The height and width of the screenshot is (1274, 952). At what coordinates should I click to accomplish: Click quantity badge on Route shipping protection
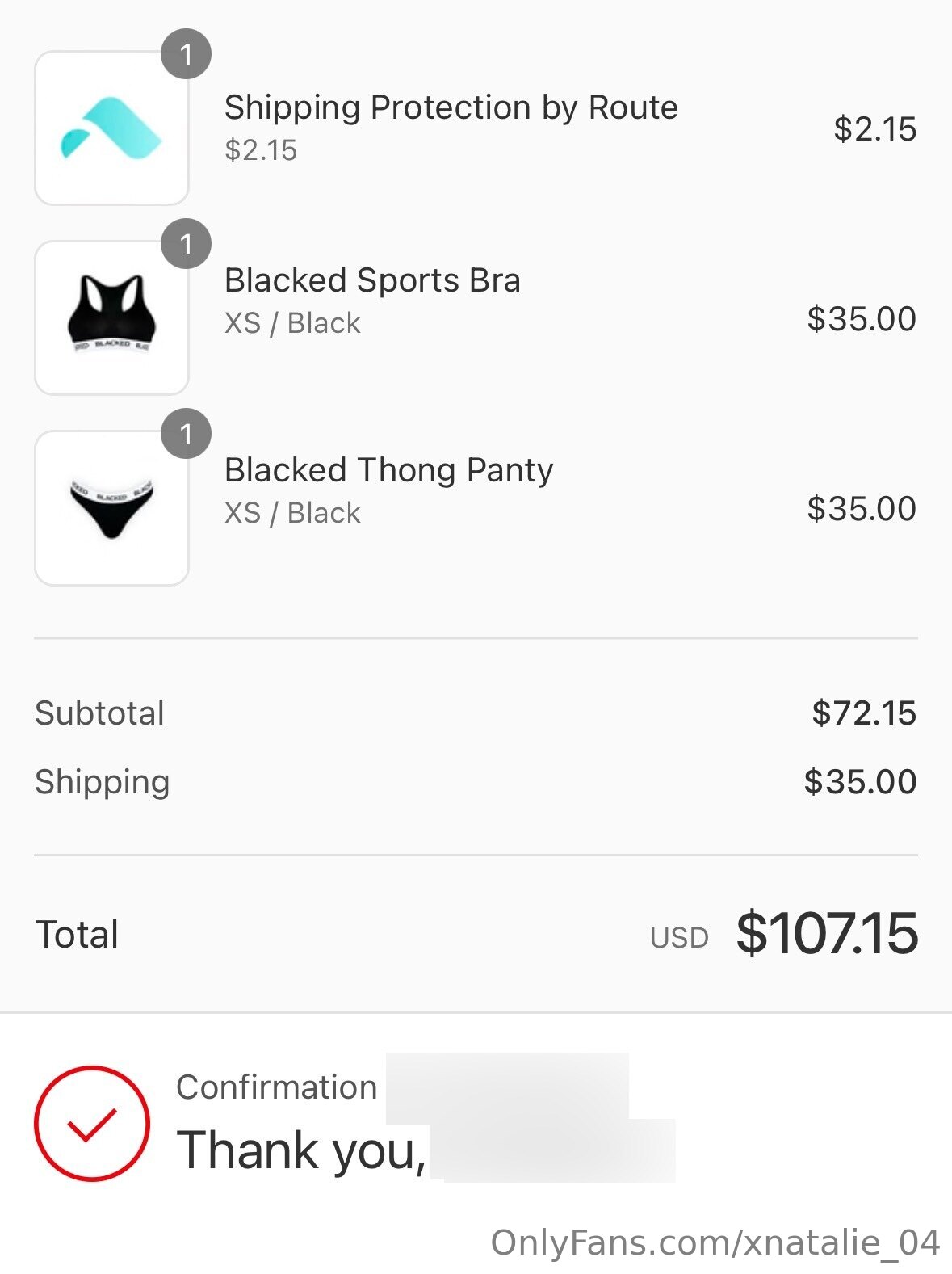(186, 54)
